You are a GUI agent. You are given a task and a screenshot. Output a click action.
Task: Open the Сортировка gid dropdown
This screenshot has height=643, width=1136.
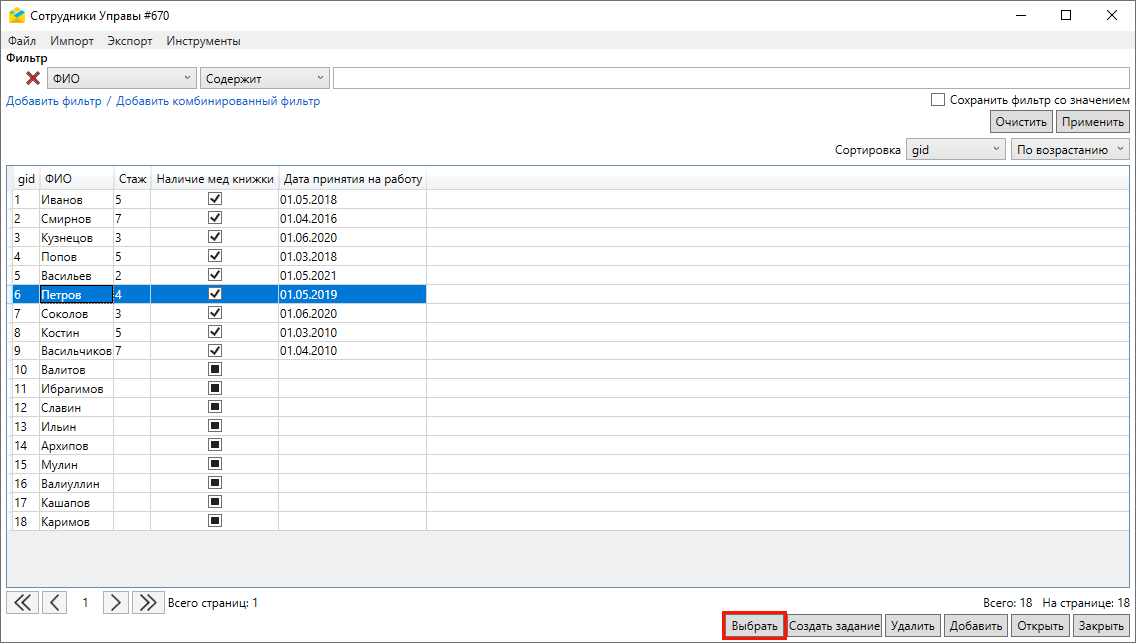[955, 150]
